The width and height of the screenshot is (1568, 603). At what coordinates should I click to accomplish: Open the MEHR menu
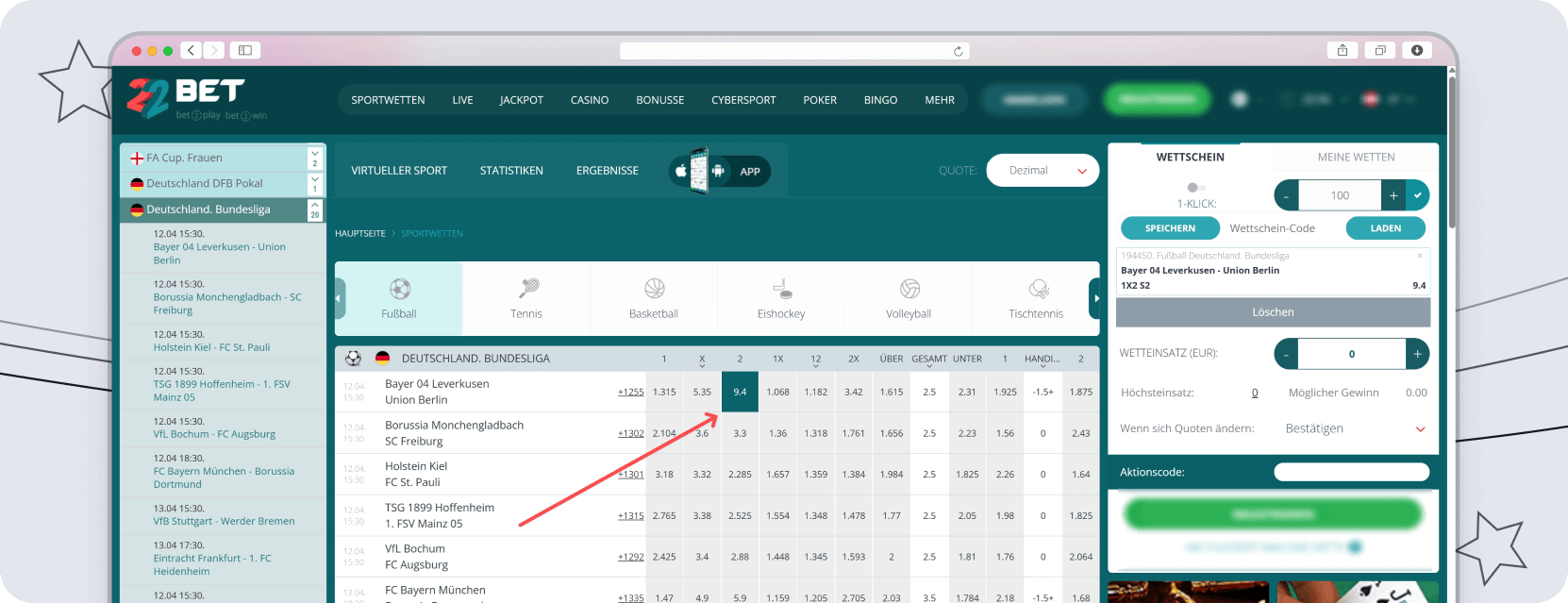coord(940,100)
